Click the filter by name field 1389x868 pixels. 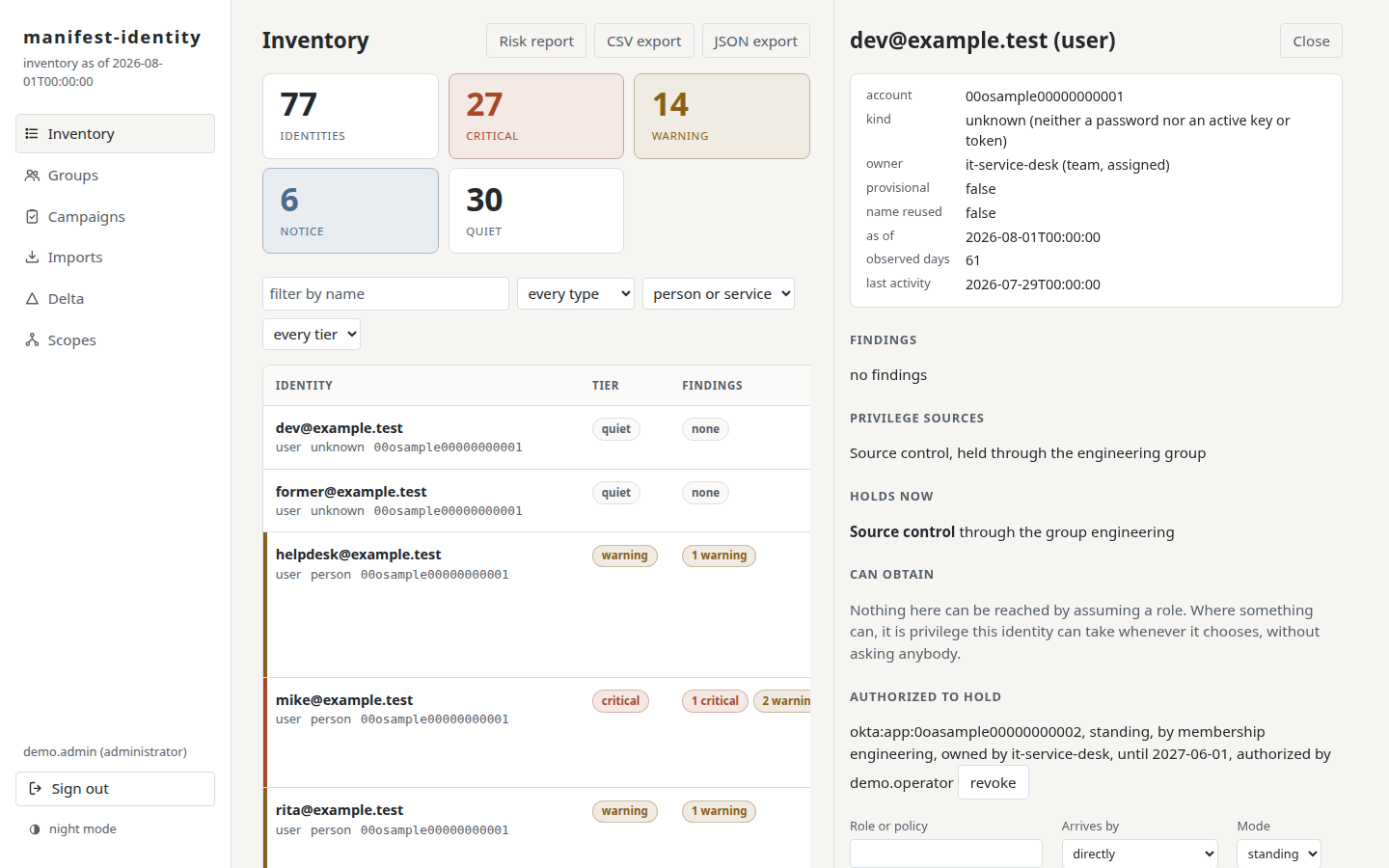coord(386,294)
